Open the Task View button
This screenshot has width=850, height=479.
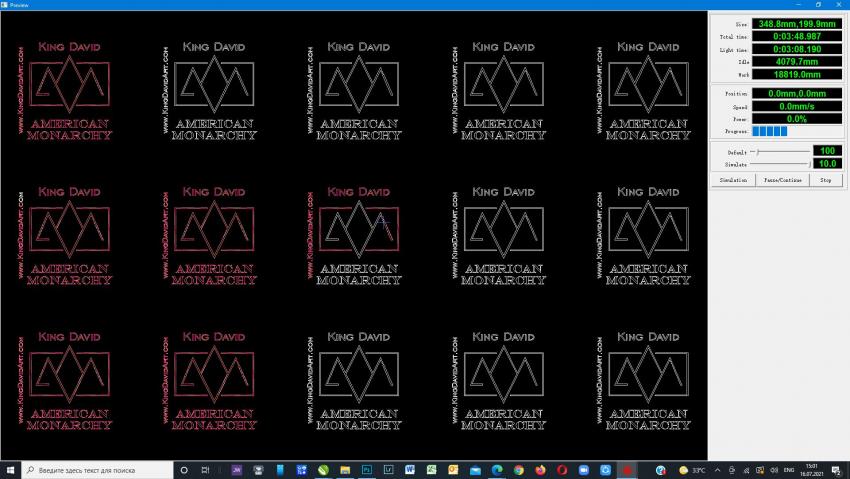coord(206,469)
